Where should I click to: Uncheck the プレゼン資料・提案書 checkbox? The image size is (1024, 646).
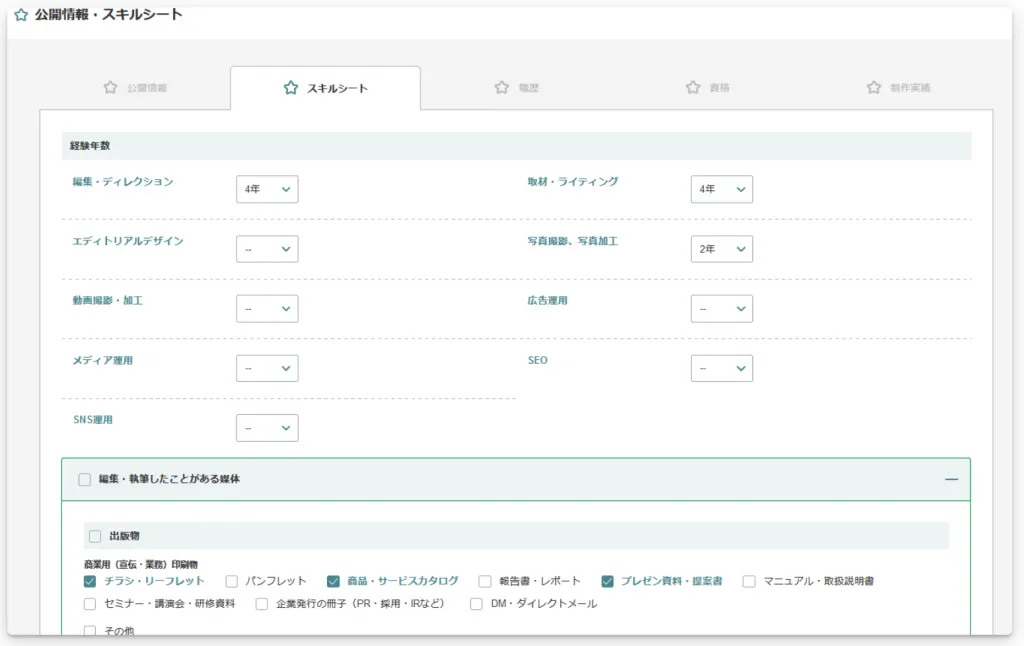pos(607,581)
